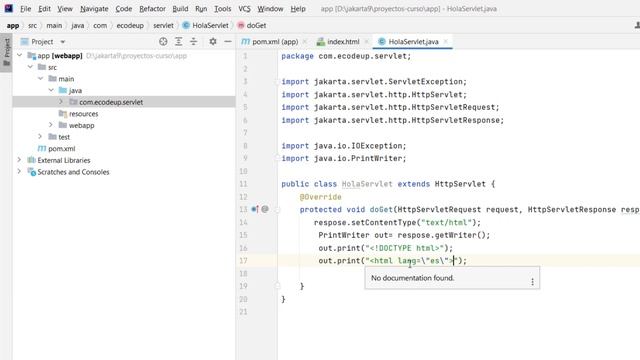The width and height of the screenshot is (640, 360).
Task: Select pom.xml in the project tree
Action: click(x=61, y=149)
